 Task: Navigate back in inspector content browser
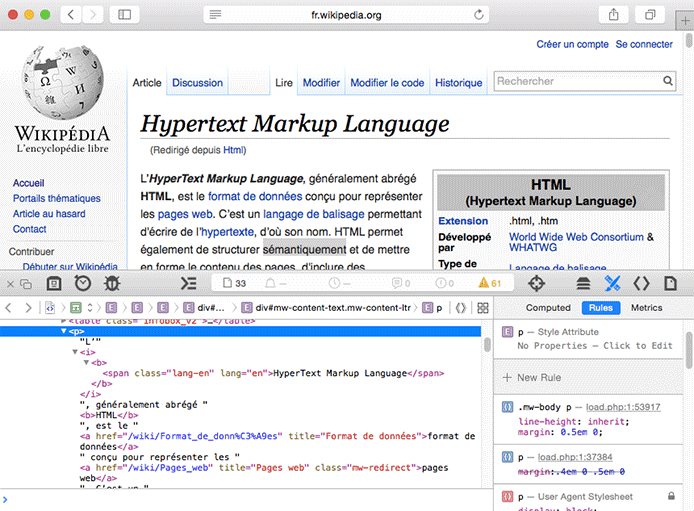coord(8,307)
